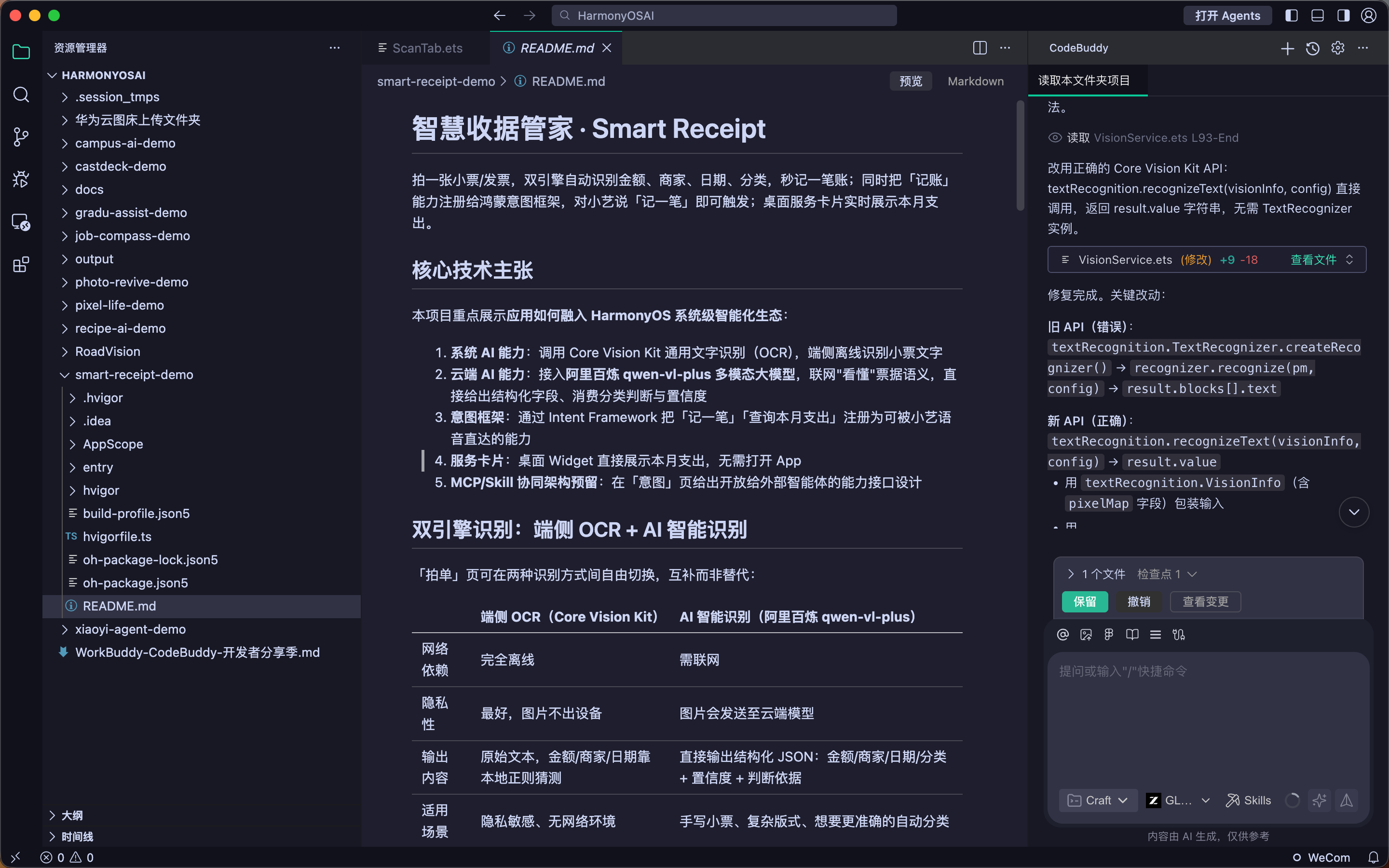Click the Figma icon in chat toolbar

point(1109,634)
